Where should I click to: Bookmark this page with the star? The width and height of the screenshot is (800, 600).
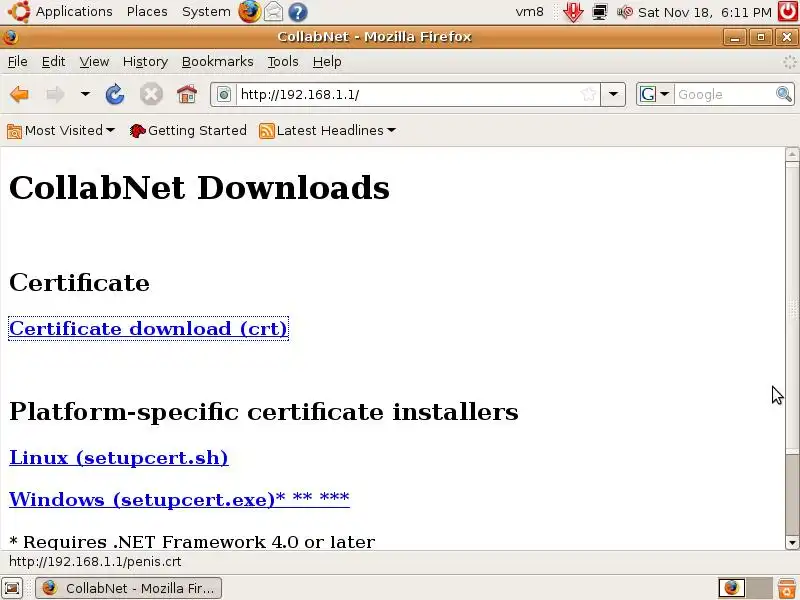pos(588,94)
